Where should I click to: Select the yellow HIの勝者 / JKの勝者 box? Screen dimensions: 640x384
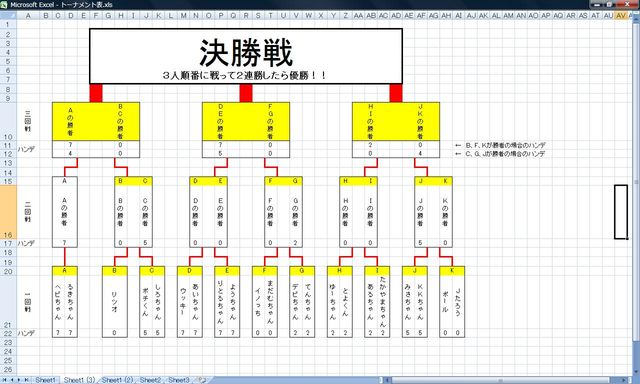click(396, 122)
